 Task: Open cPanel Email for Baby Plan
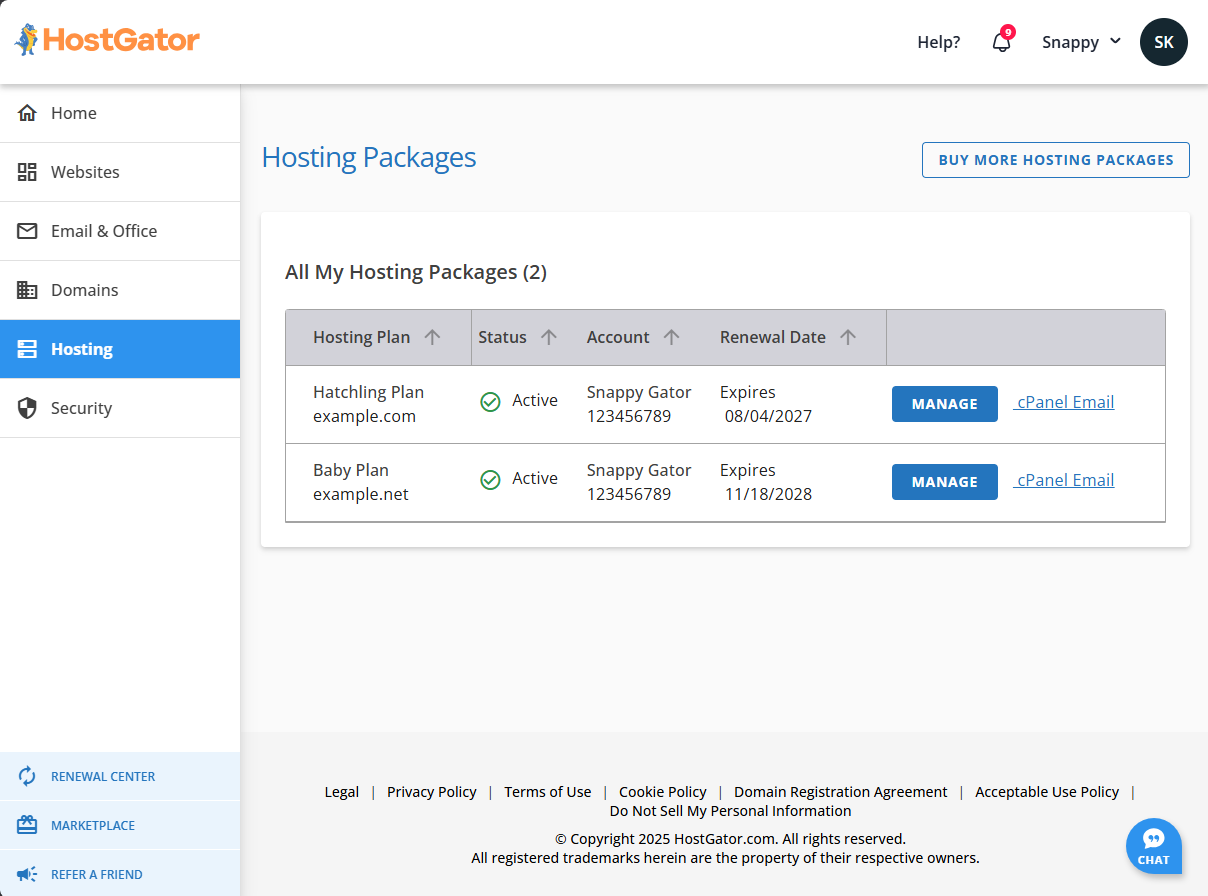pos(1063,479)
